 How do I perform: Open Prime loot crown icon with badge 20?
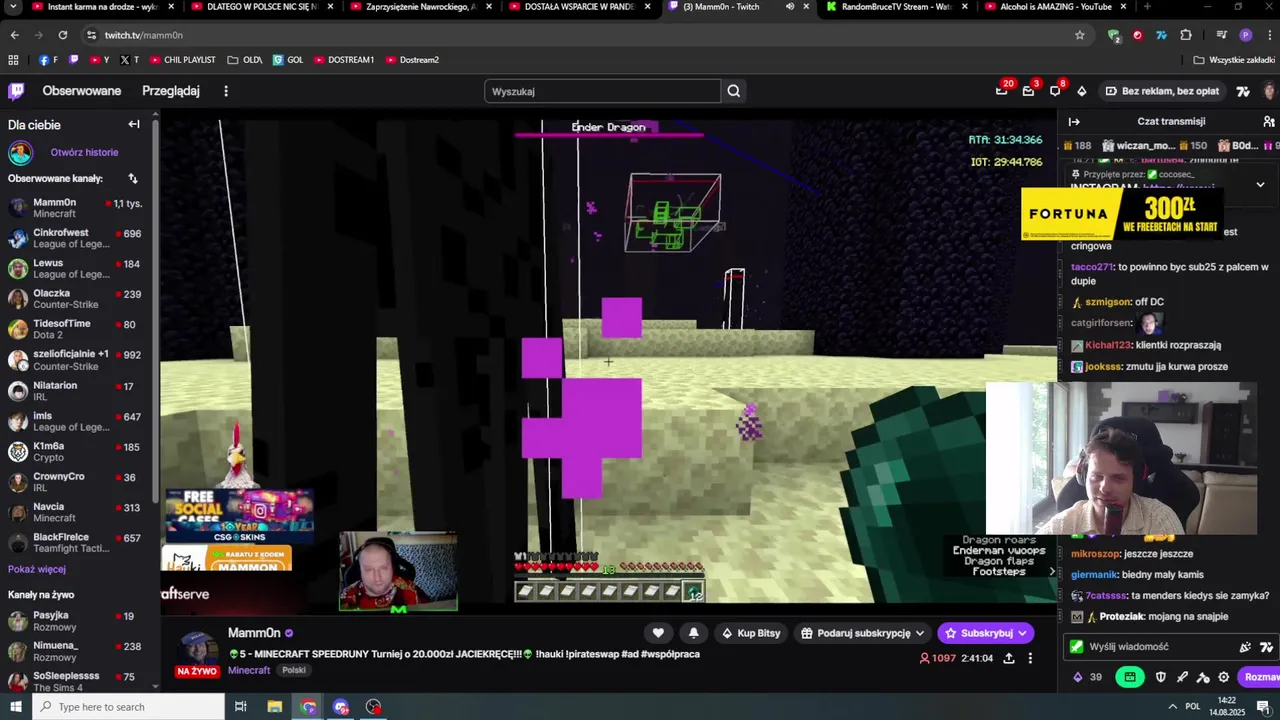pyautogui.click(x=1002, y=91)
